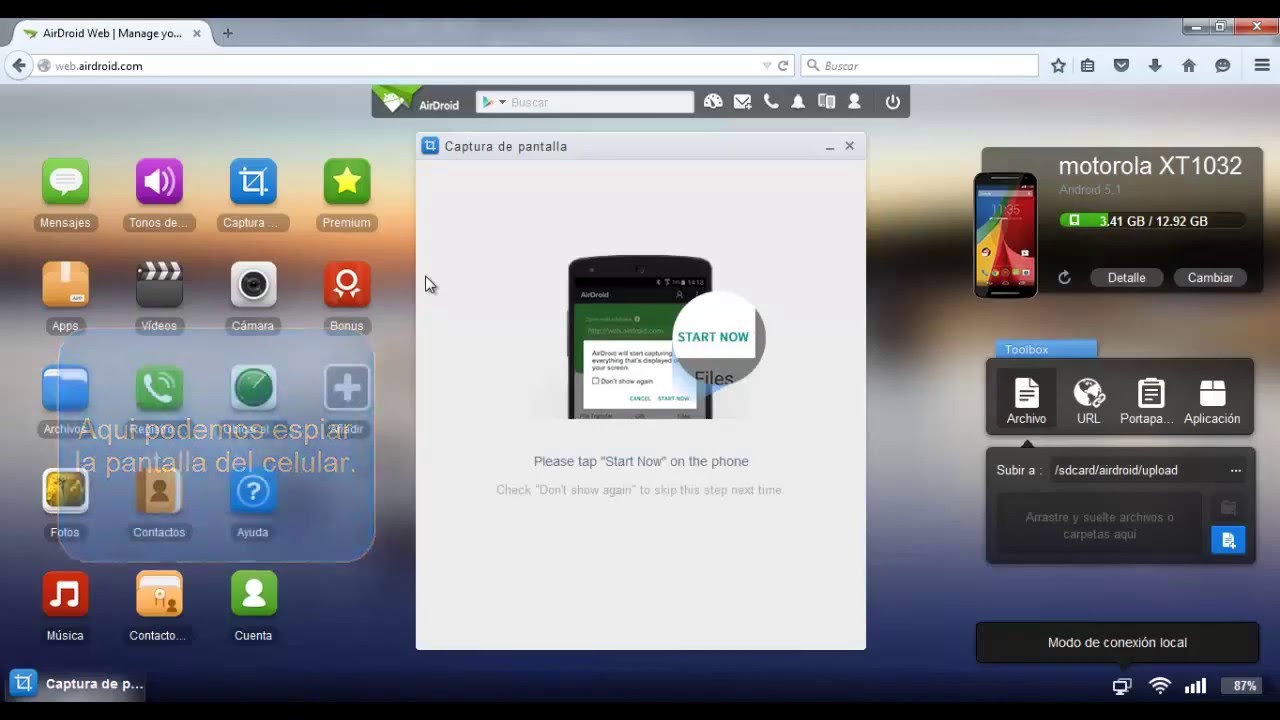Open the Captura de pantalla desktop icon

(x=253, y=182)
